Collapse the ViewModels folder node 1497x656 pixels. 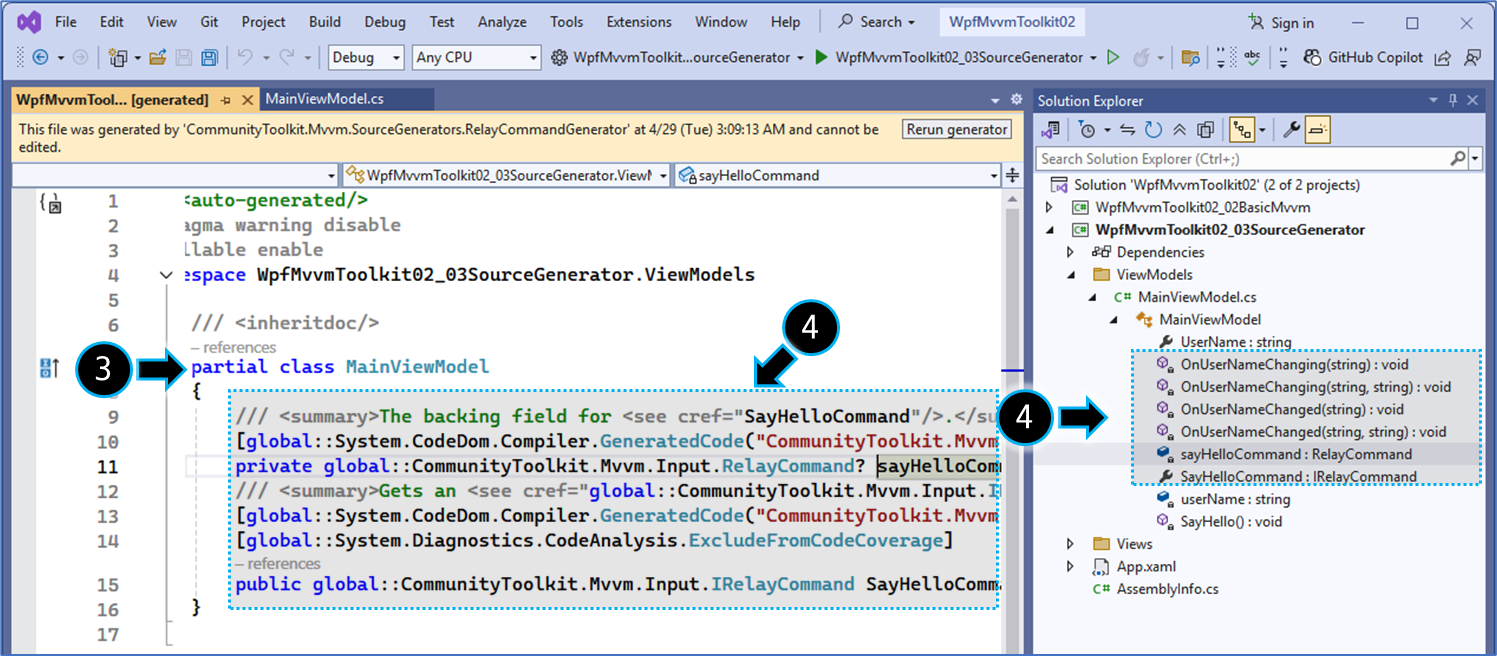(1070, 275)
